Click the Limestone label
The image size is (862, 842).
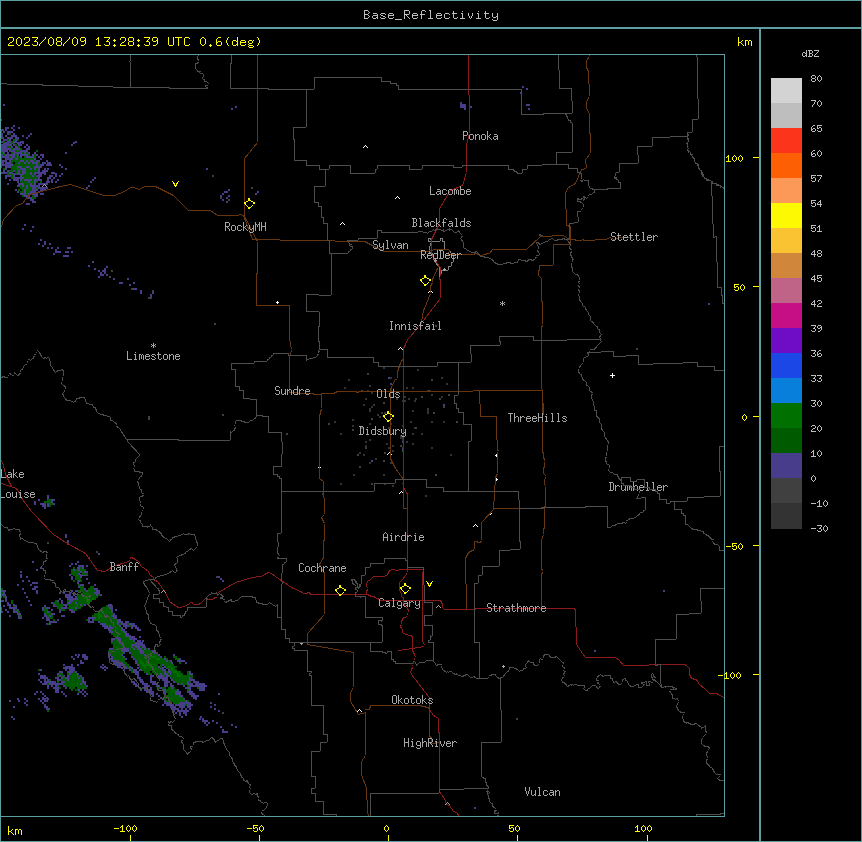(x=153, y=356)
